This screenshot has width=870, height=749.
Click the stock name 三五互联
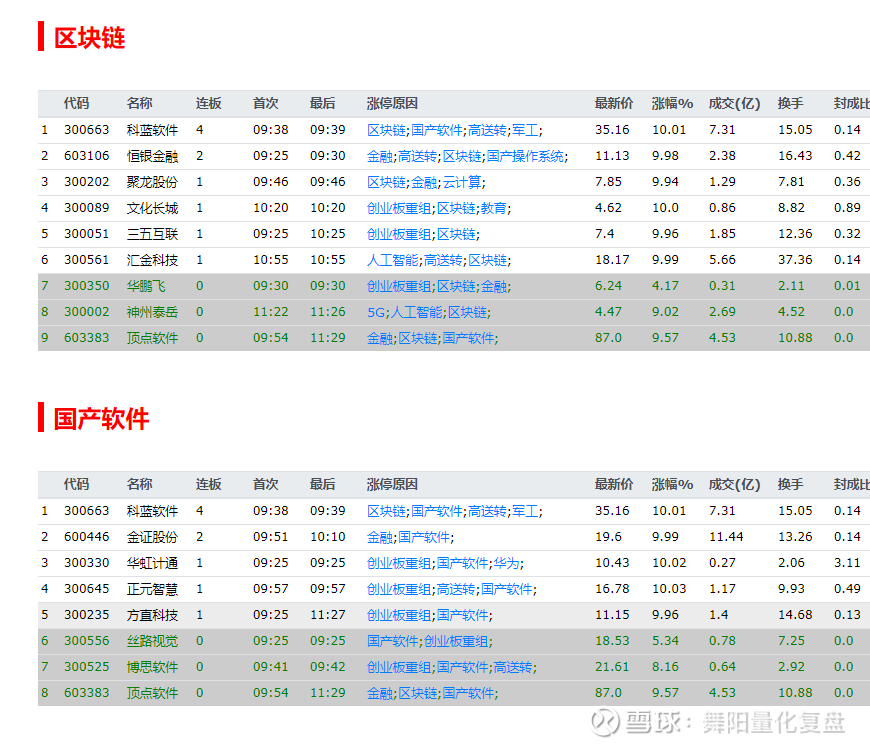152,235
